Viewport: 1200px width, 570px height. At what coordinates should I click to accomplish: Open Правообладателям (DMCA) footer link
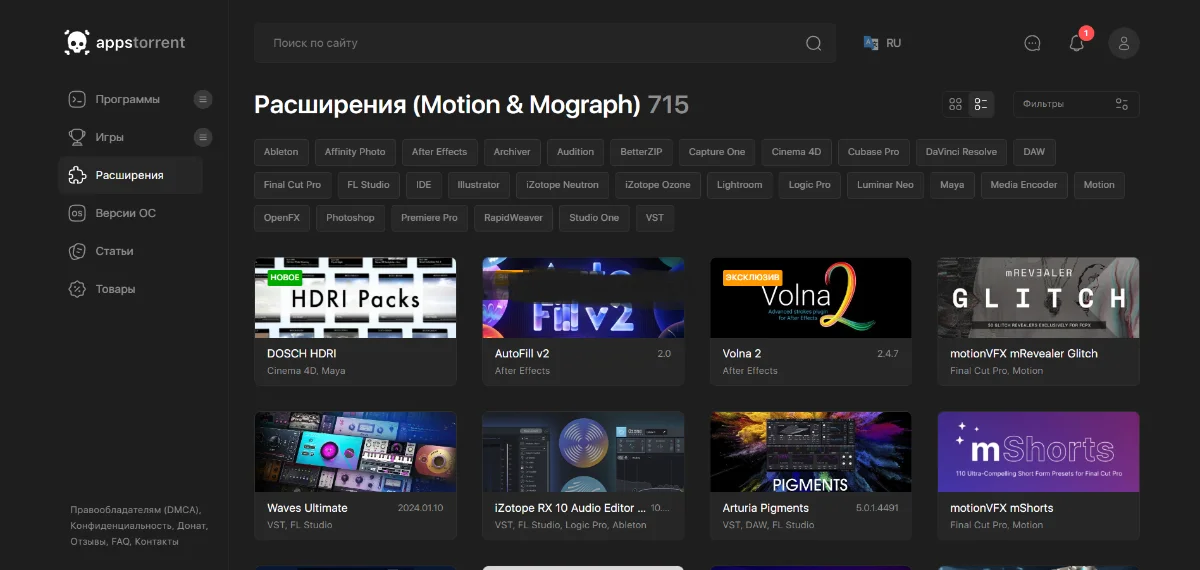click(x=135, y=509)
